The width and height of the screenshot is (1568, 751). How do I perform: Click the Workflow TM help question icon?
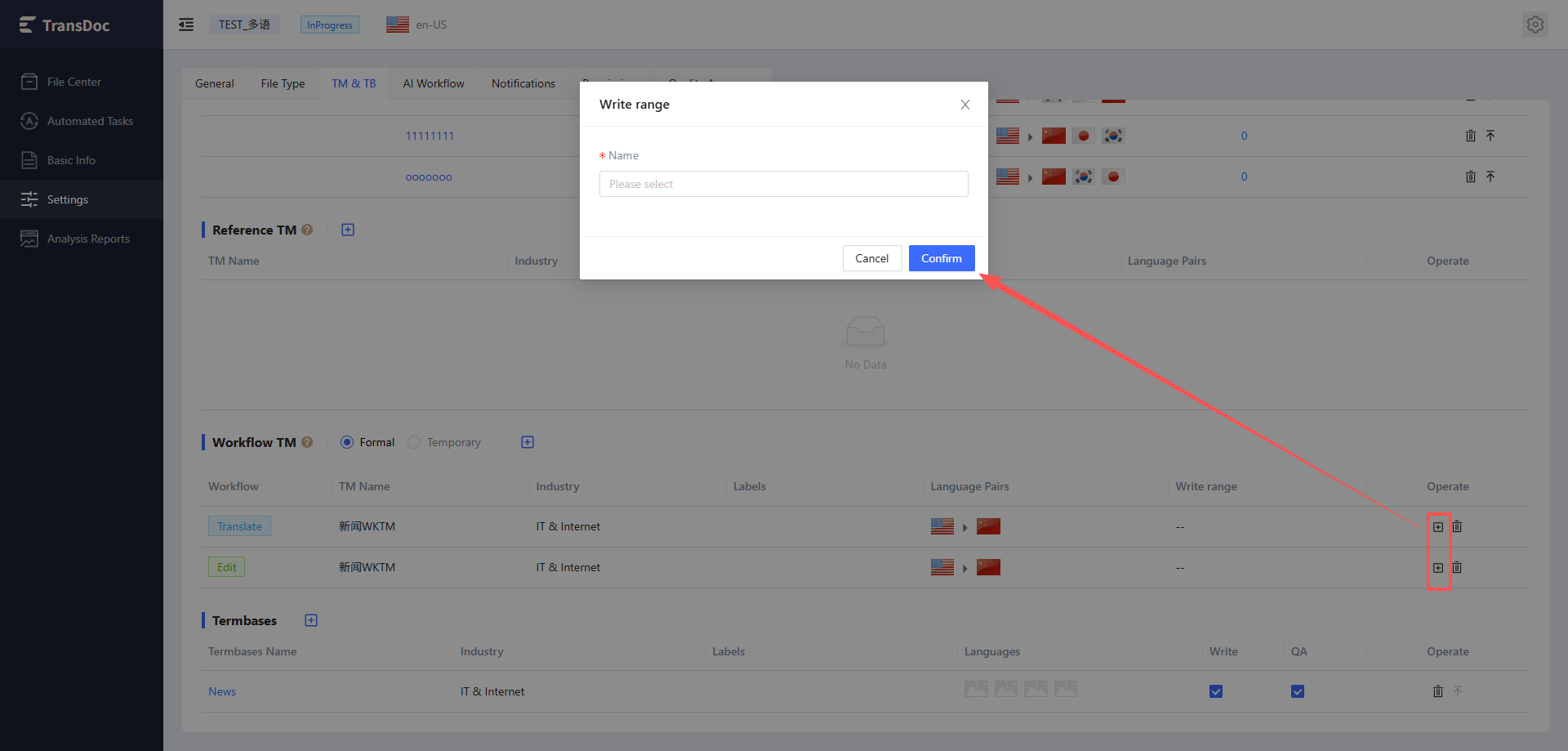pos(307,442)
